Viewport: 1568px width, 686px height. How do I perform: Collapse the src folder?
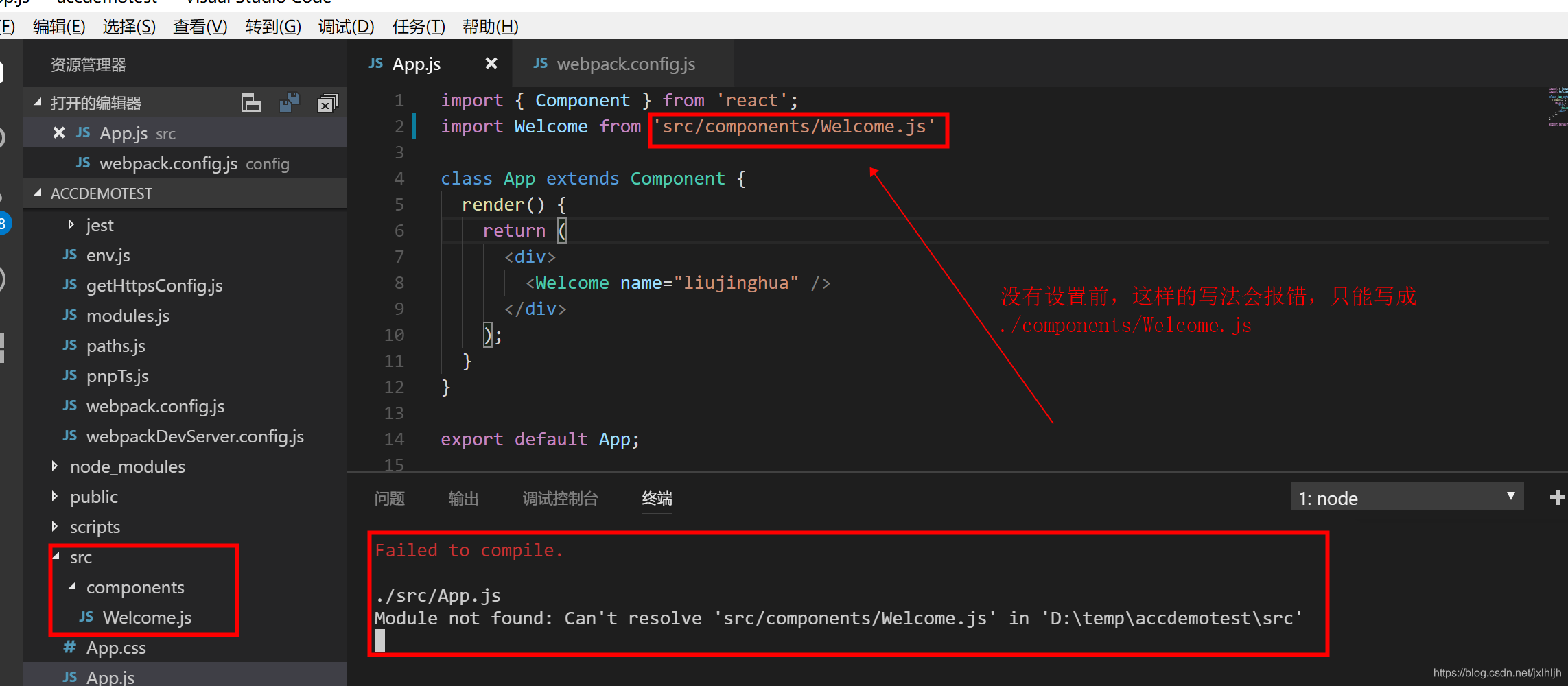[x=56, y=556]
